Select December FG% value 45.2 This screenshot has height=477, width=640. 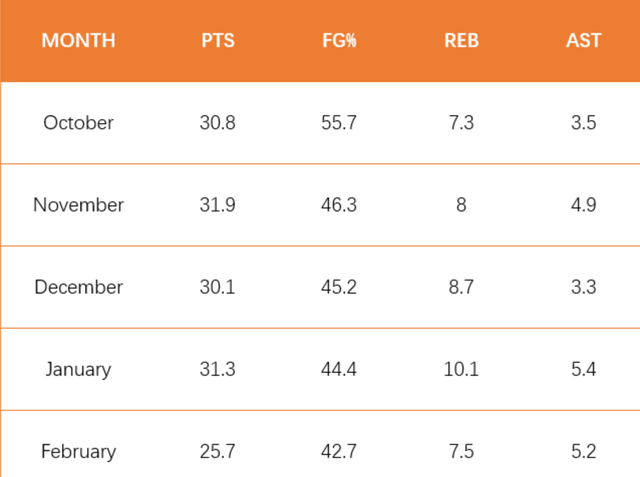coord(339,287)
